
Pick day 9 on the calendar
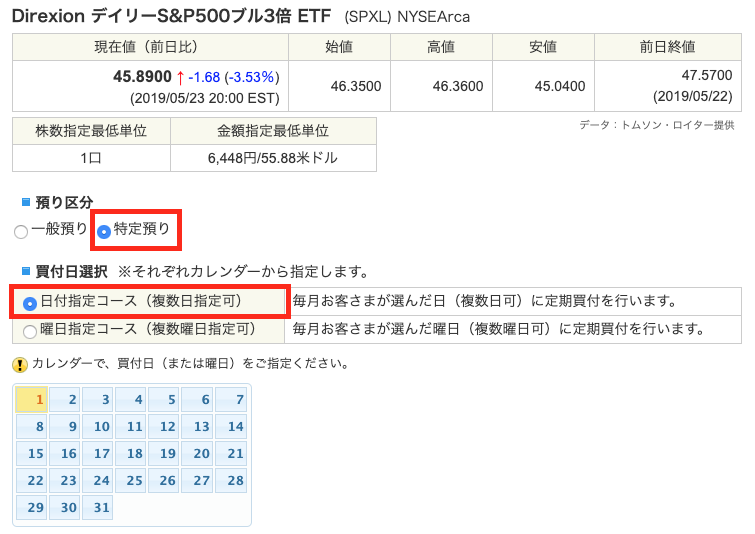point(65,427)
